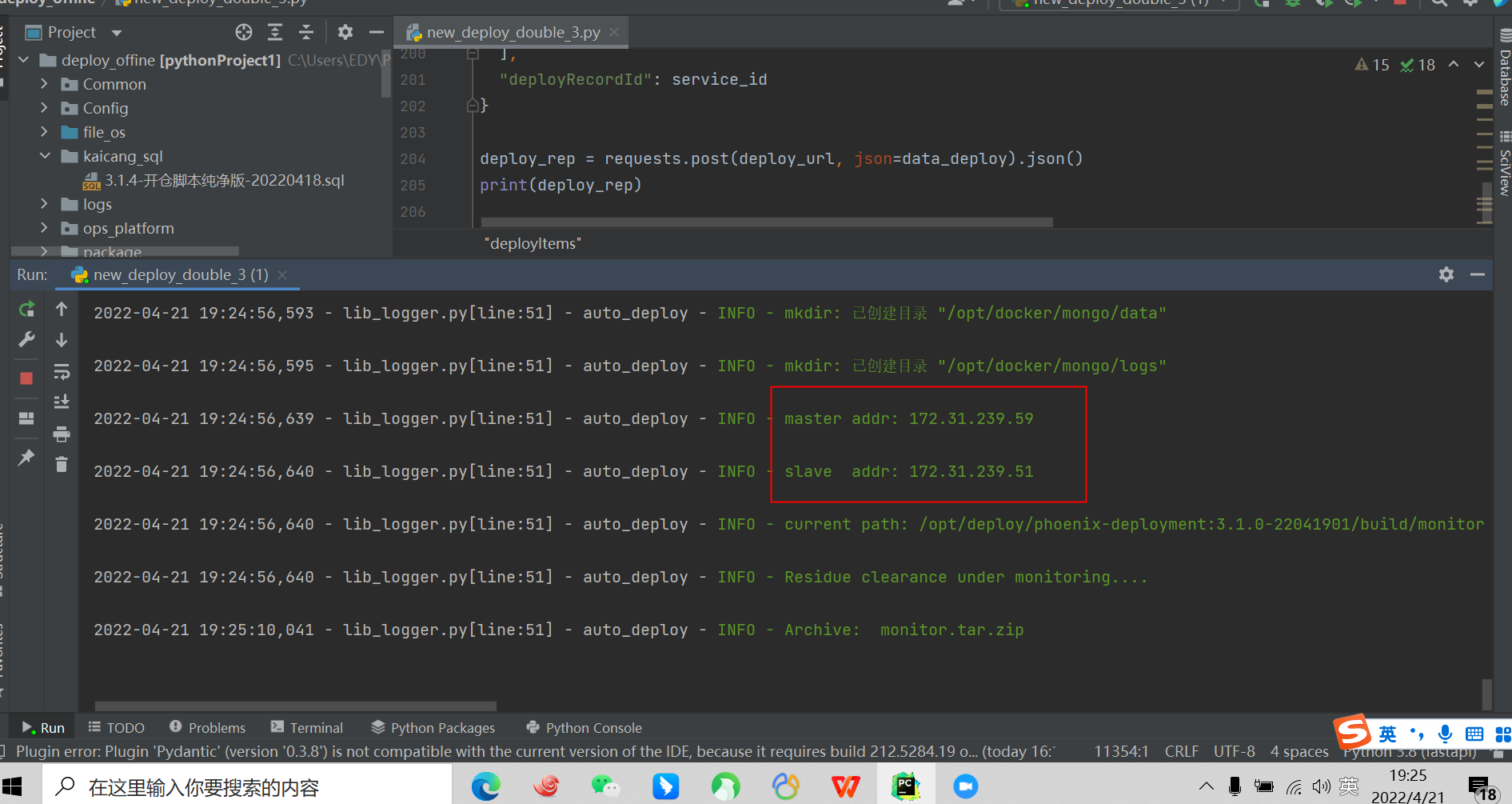Expand the ops_platform folder
Screen dimensions: 1512x804
tap(44, 228)
